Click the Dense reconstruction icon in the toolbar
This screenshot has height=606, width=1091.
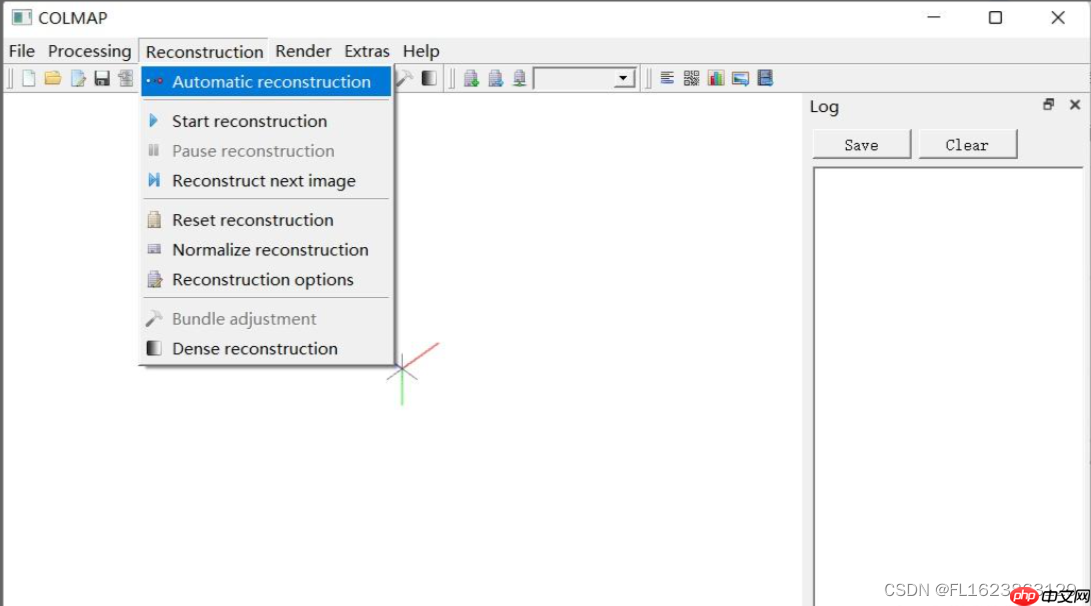(x=429, y=78)
